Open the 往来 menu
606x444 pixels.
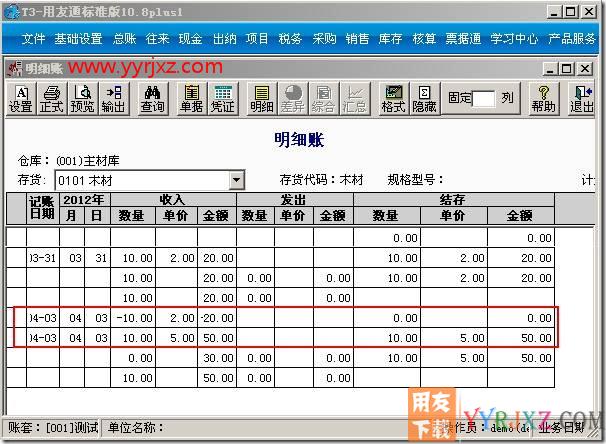coord(157,39)
